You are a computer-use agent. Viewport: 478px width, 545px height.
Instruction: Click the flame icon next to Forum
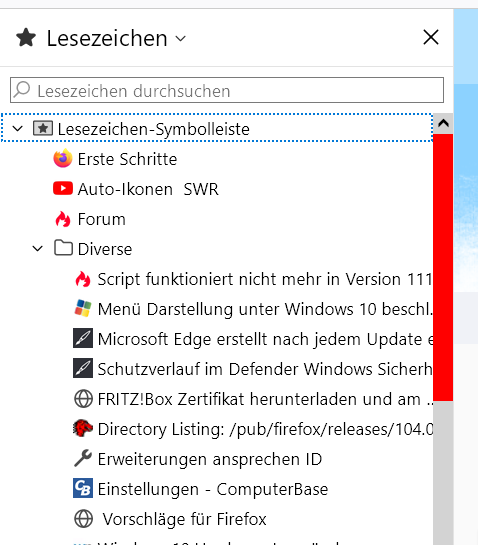(x=63, y=219)
